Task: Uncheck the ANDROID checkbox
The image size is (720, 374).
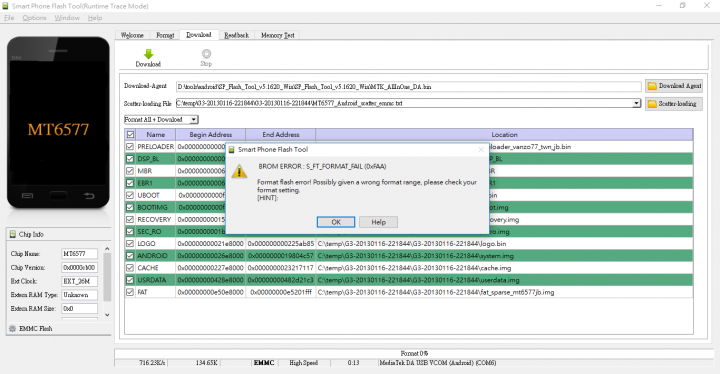Action: (130, 256)
